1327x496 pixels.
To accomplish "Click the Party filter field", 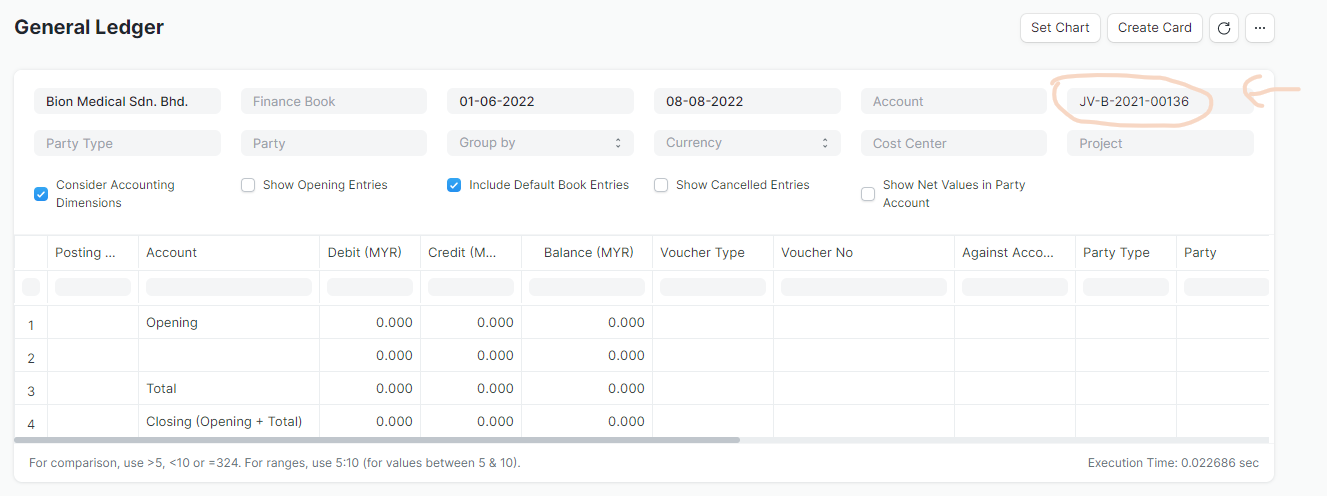I will pyautogui.click(x=334, y=143).
